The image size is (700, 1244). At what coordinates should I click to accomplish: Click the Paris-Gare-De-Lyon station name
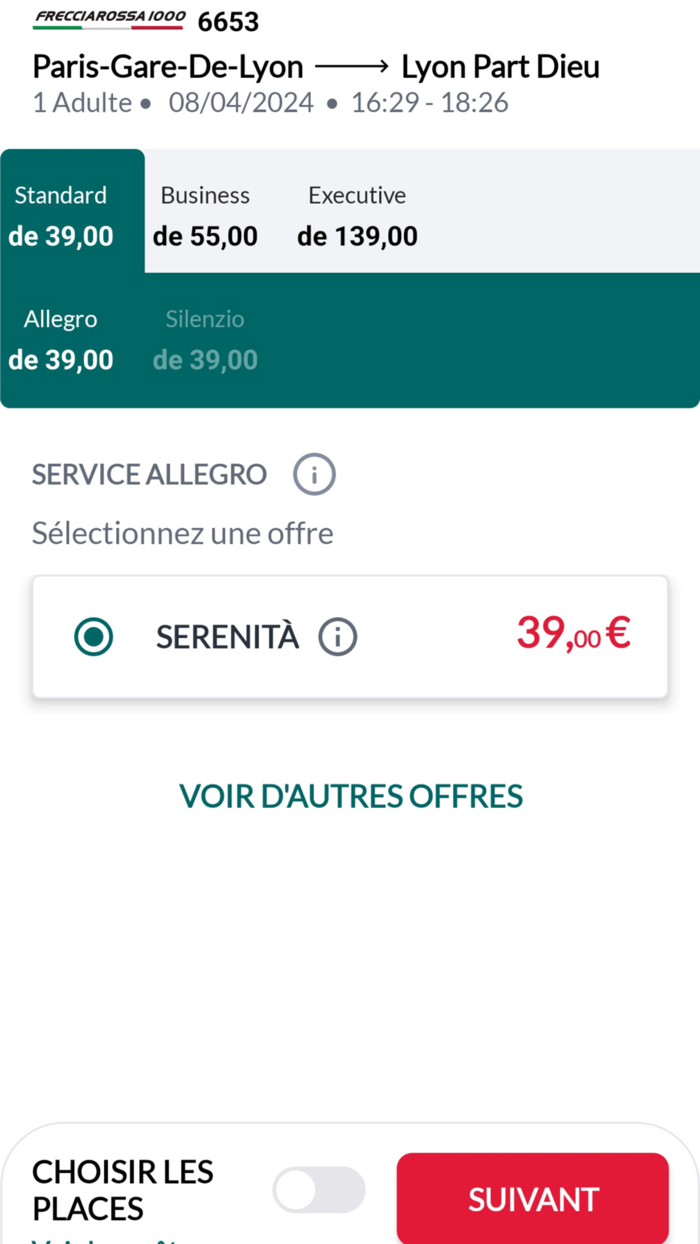point(168,66)
